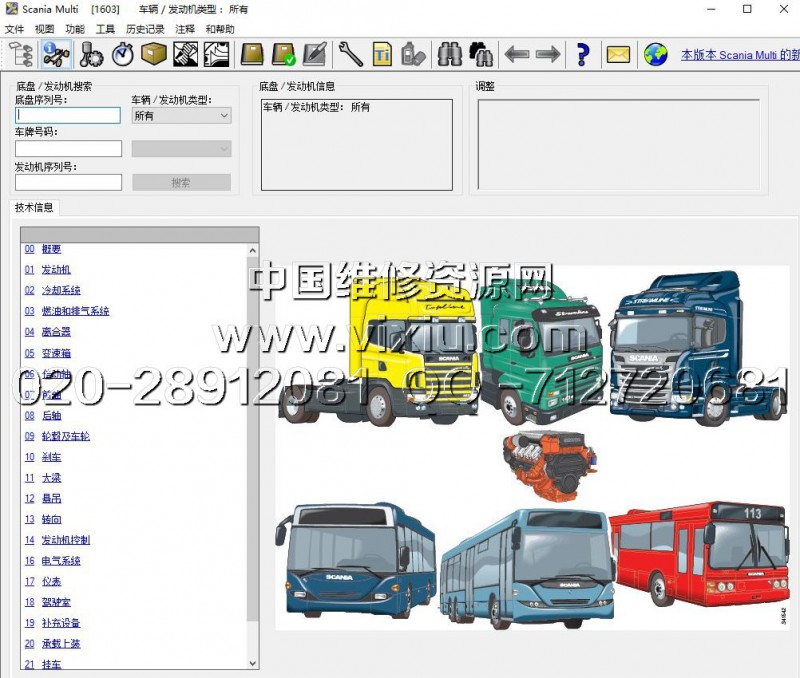The height and width of the screenshot is (678, 800).
Task: Open the 文件 menu
Action: coord(14,29)
